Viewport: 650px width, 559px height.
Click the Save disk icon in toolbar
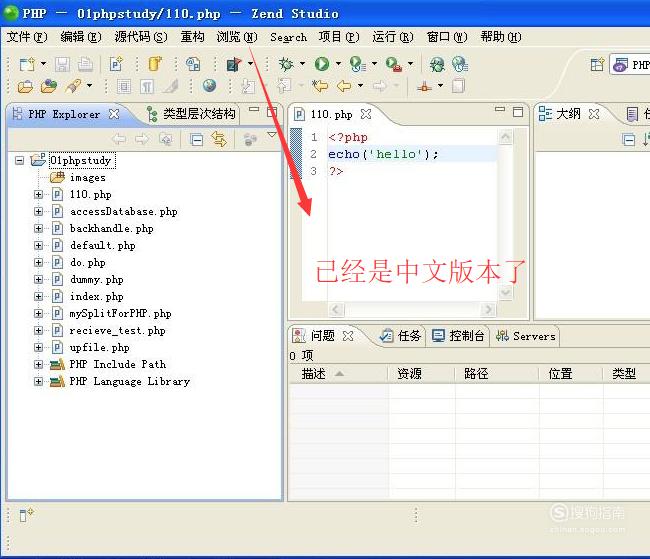(62, 64)
